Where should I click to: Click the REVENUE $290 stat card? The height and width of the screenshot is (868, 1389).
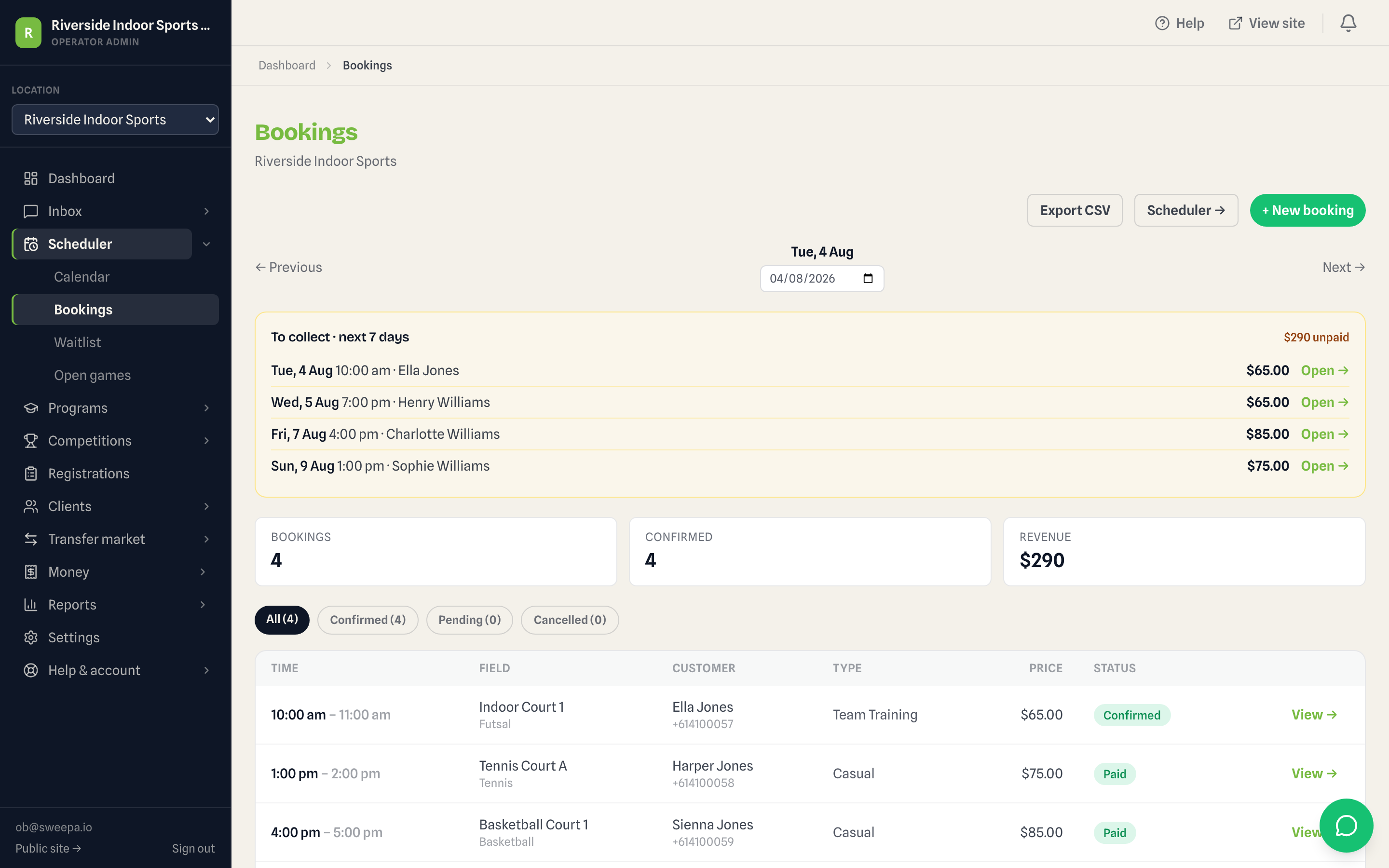coord(1184,552)
